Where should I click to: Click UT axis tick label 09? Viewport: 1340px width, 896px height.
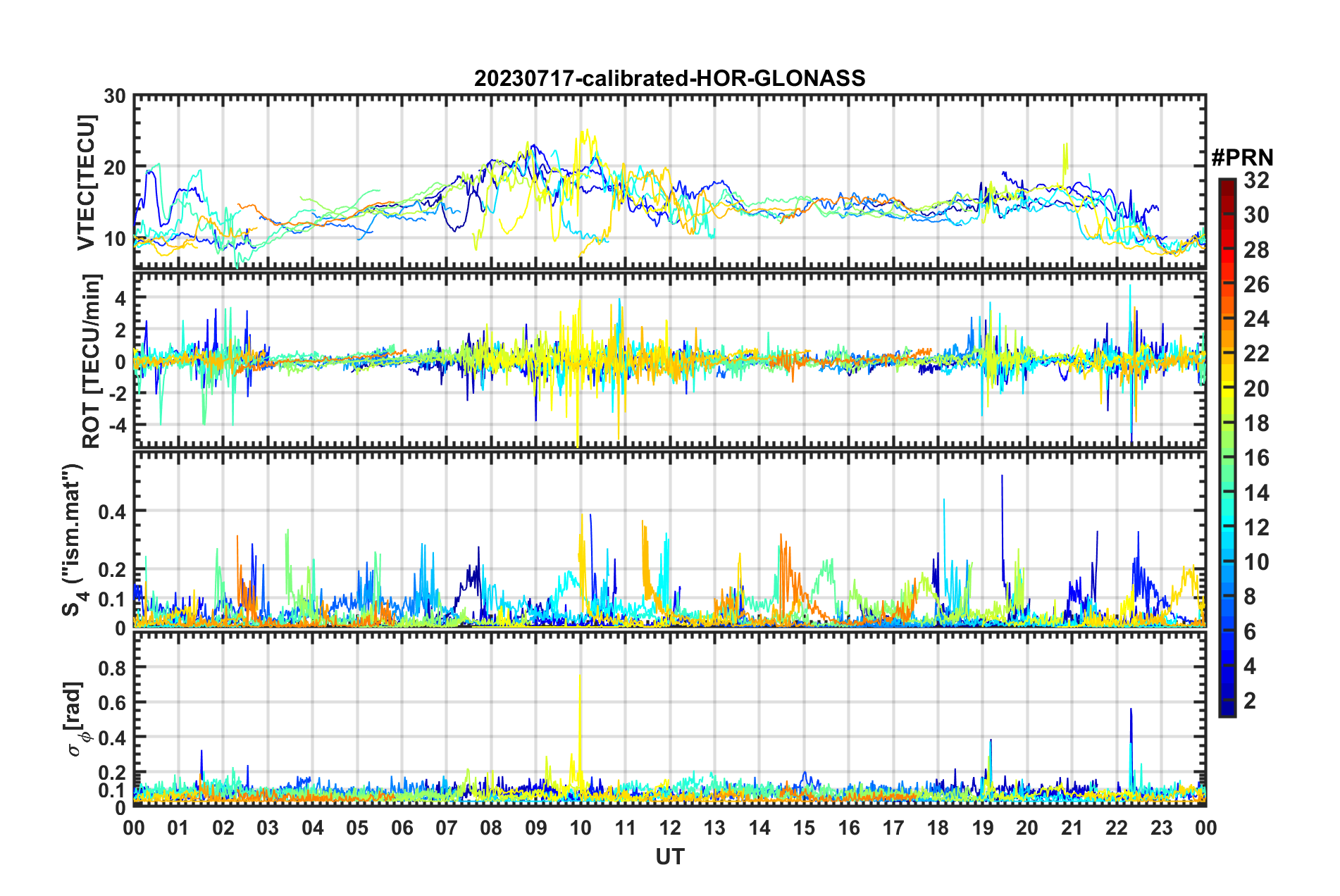tap(536, 828)
